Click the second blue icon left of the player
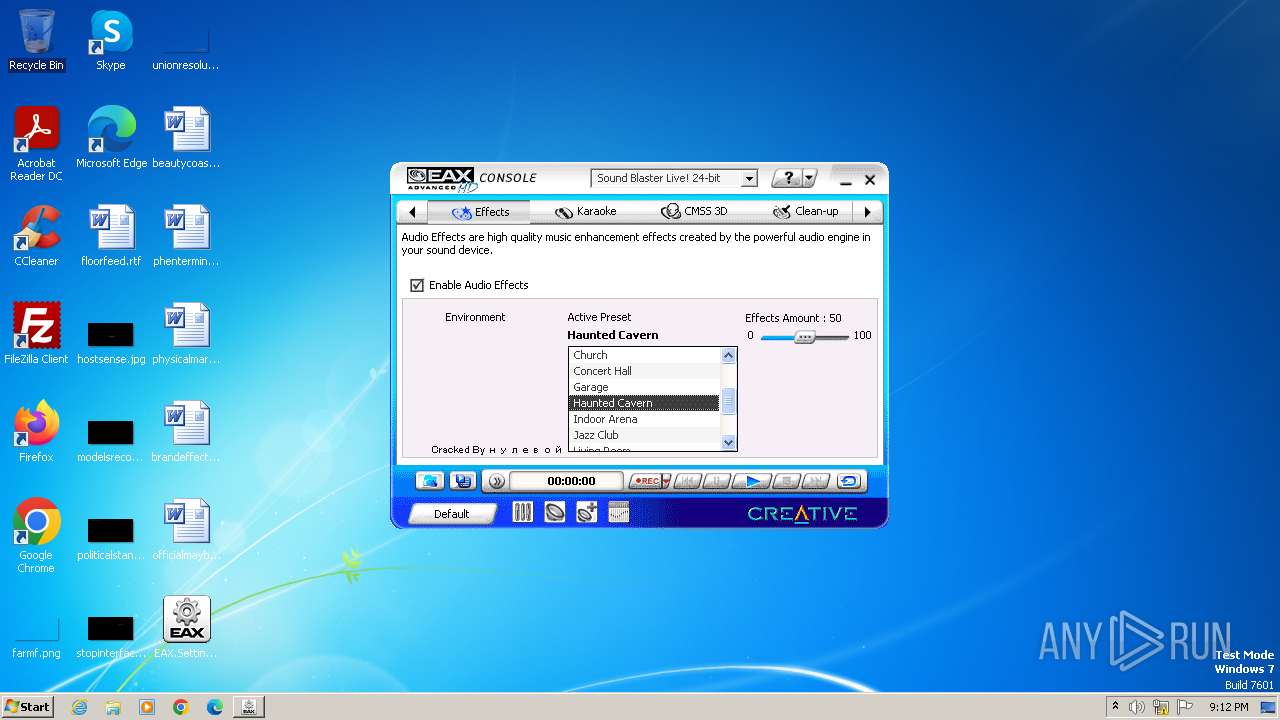 (x=462, y=481)
